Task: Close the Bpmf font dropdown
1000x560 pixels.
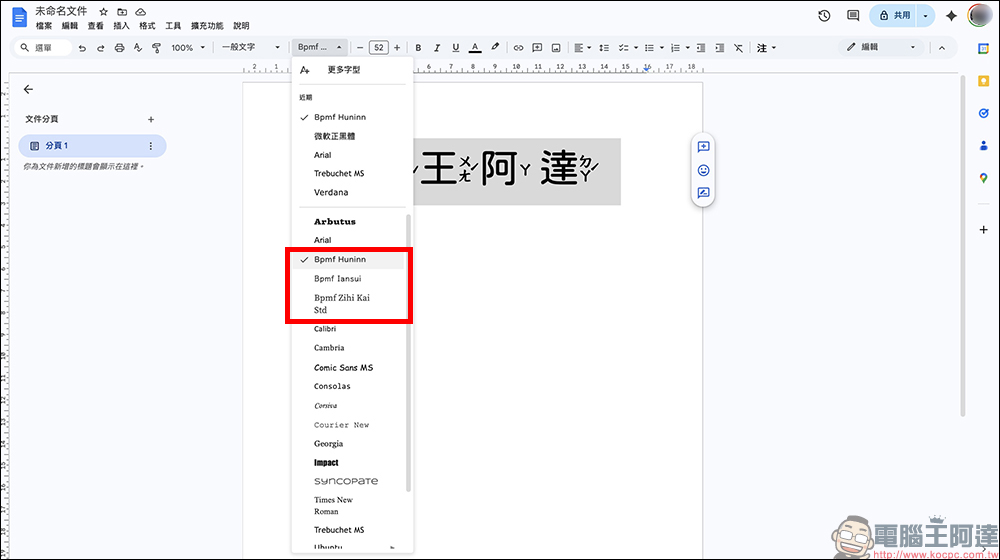Action: (320, 47)
